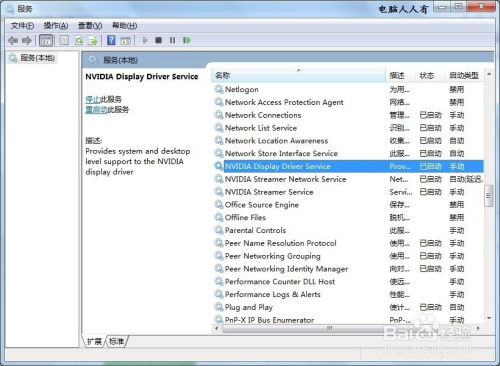This screenshot has height=366, width=500.
Task: Switch to the 扩展 tab
Action: pyautogui.click(x=94, y=341)
